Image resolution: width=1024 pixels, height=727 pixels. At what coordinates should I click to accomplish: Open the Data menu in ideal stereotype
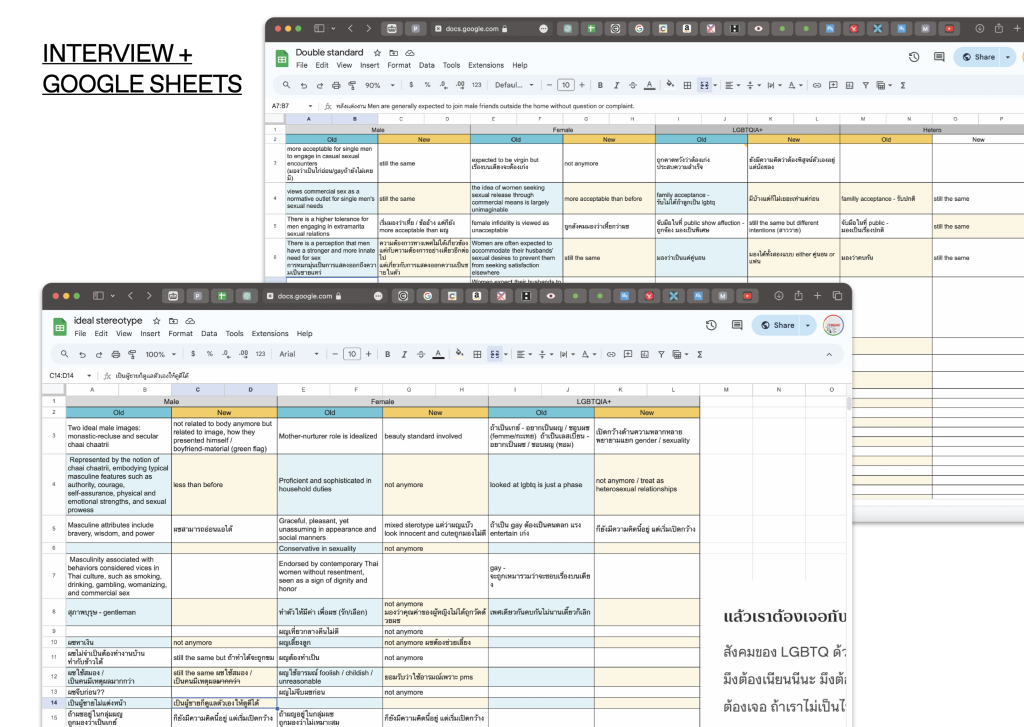[209, 333]
